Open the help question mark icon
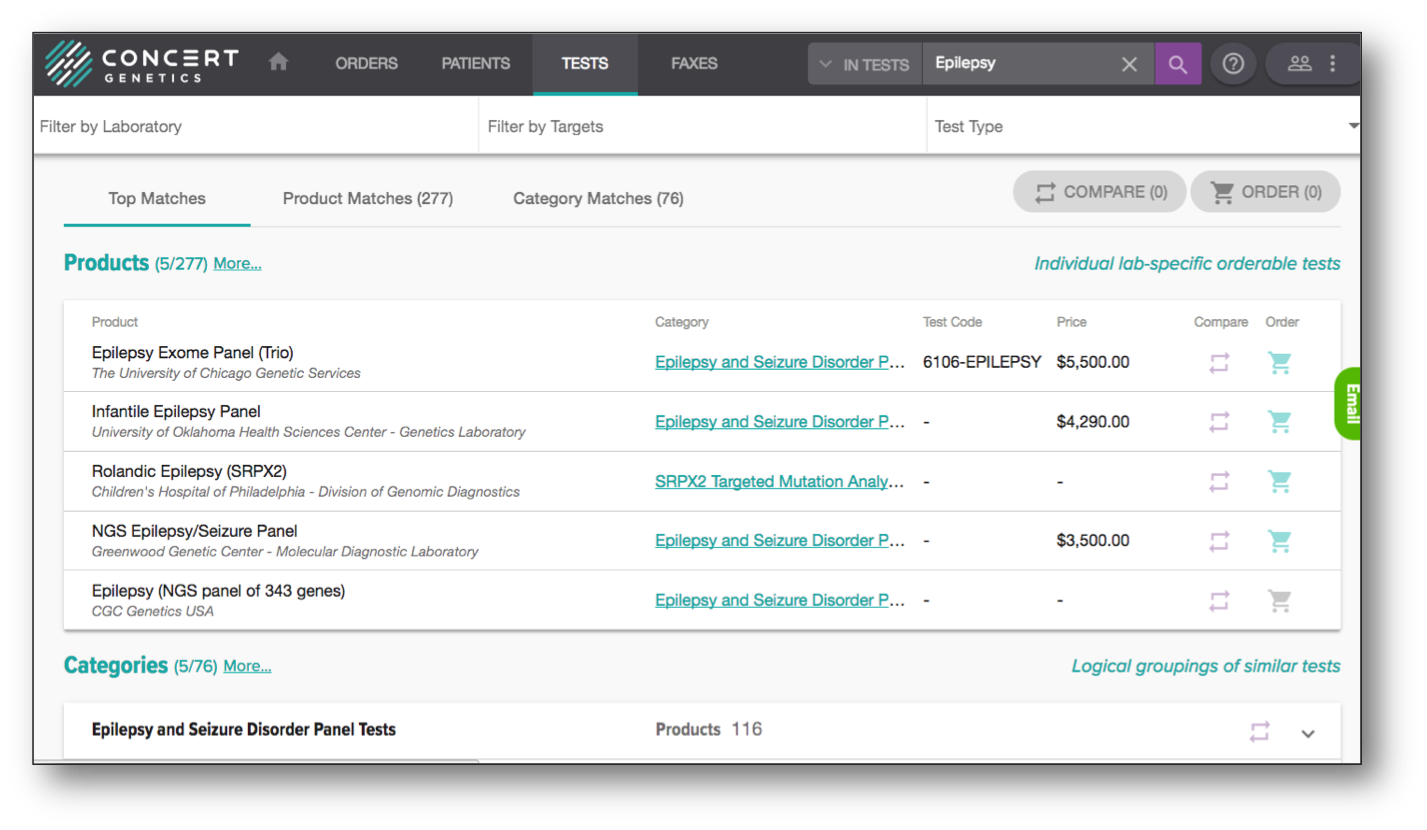1427x830 pixels. coord(1233,64)
